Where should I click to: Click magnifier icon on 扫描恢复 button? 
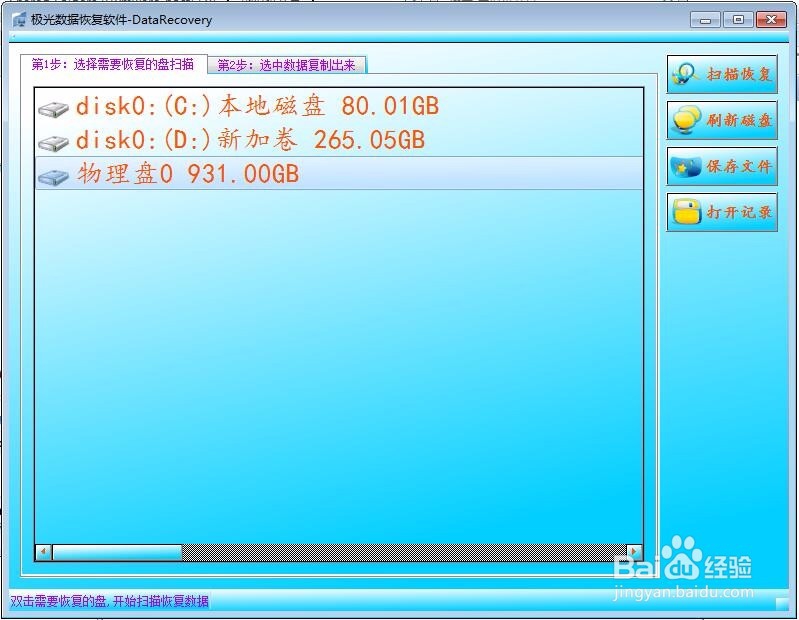pyautogui.click(x=686, y=74)
